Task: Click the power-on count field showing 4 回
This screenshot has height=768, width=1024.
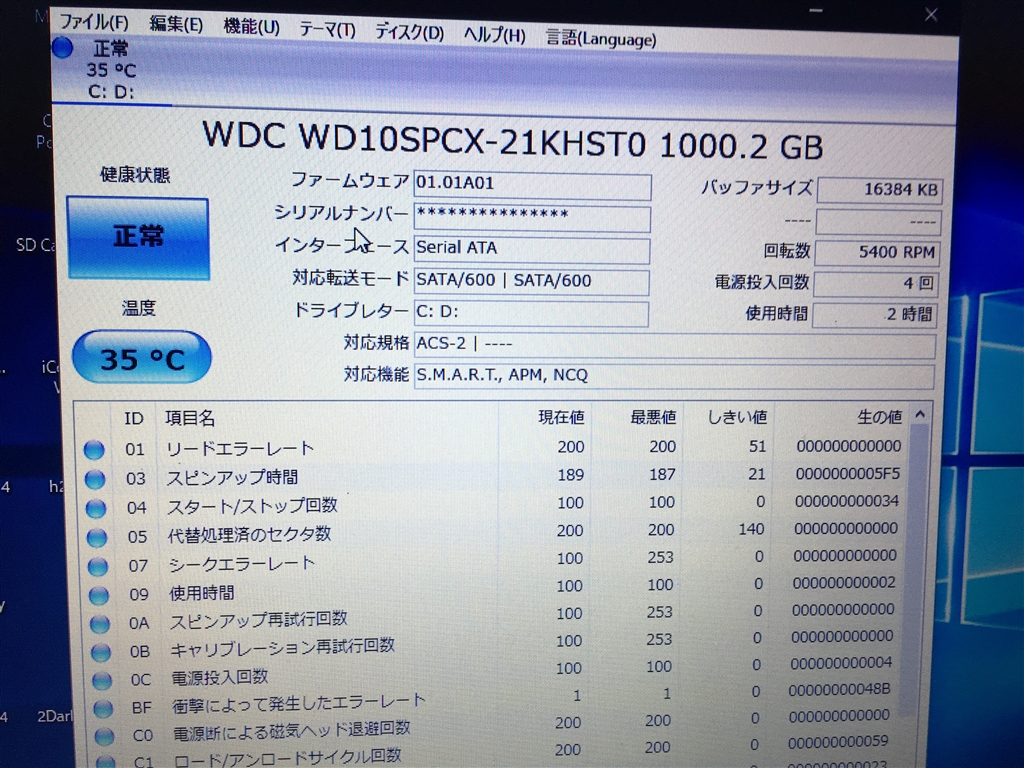Action: (x=875, y=283)
